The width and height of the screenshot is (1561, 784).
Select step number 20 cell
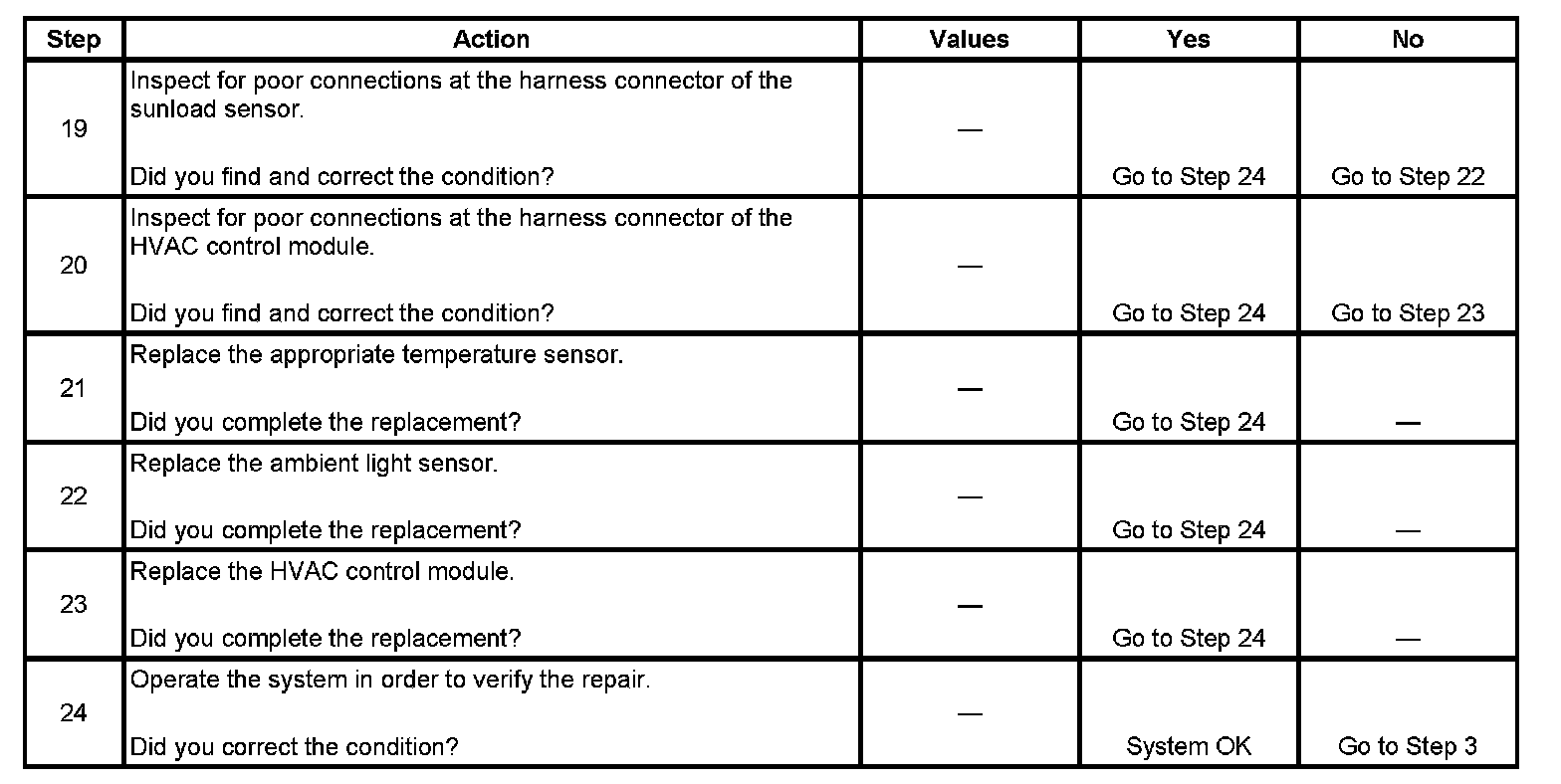click(74, 266)
